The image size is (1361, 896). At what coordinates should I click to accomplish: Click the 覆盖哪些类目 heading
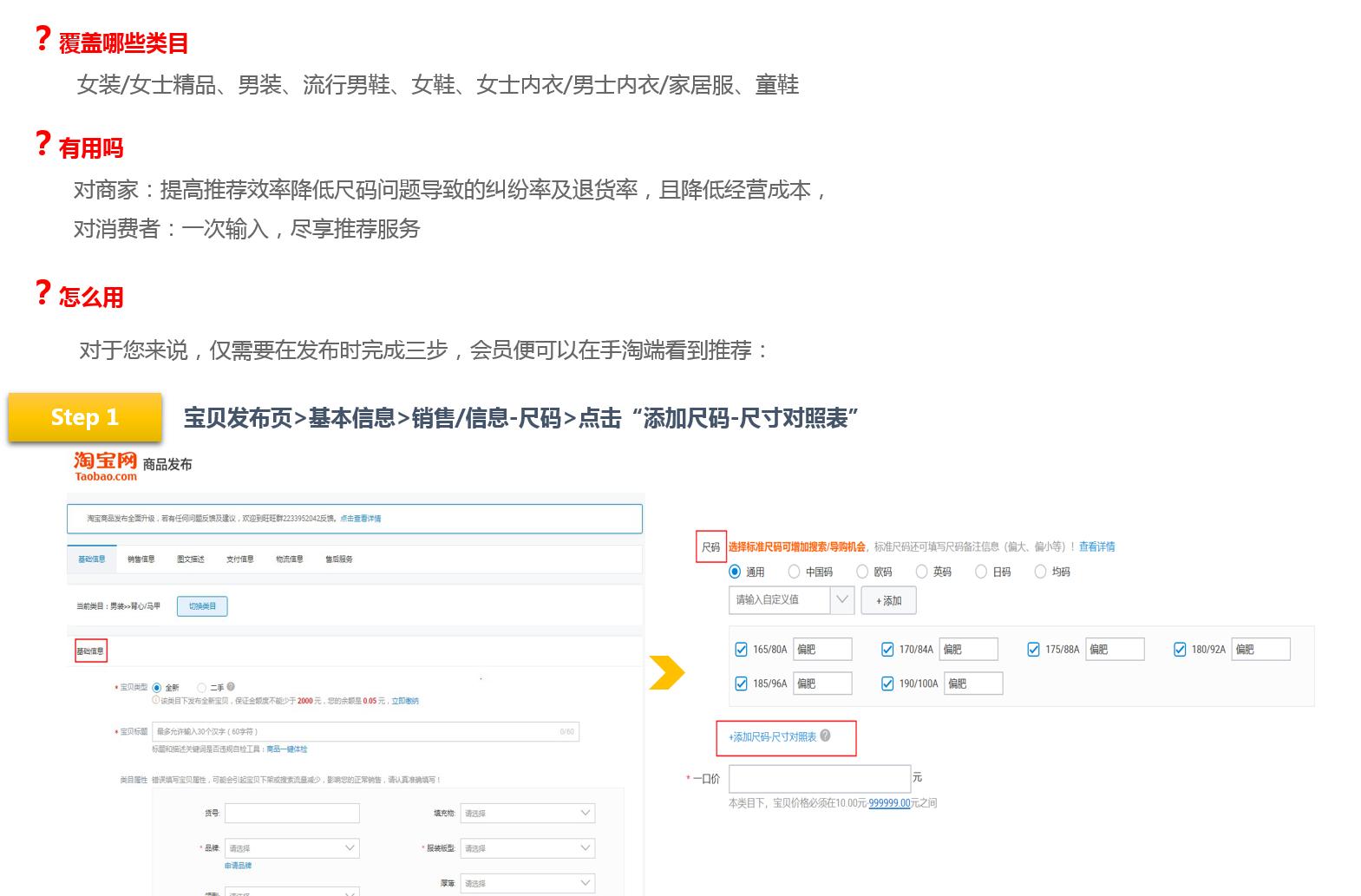(x=123, y=43)
